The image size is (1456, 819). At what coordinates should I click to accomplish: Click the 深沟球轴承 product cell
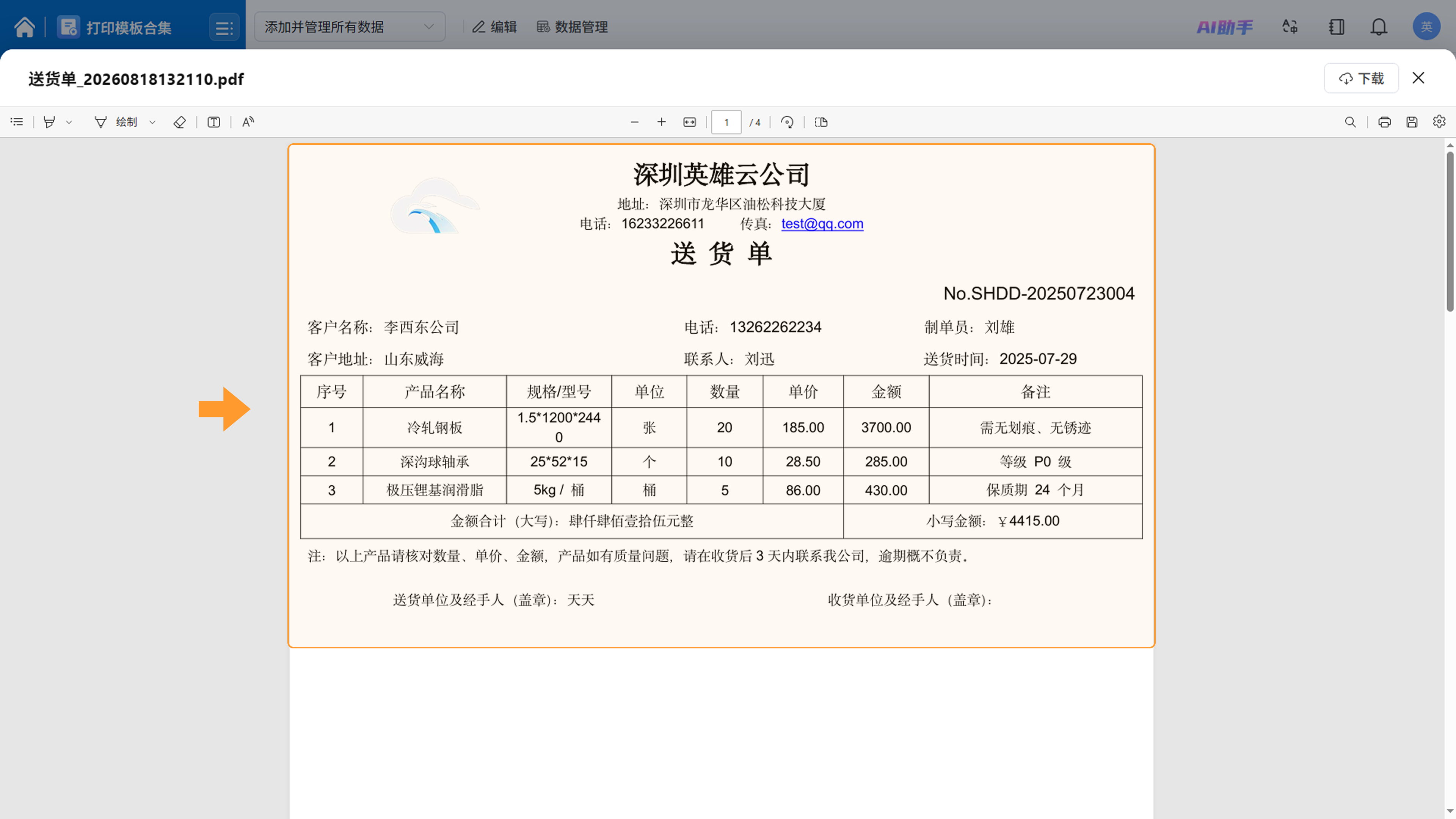point(435,462)
